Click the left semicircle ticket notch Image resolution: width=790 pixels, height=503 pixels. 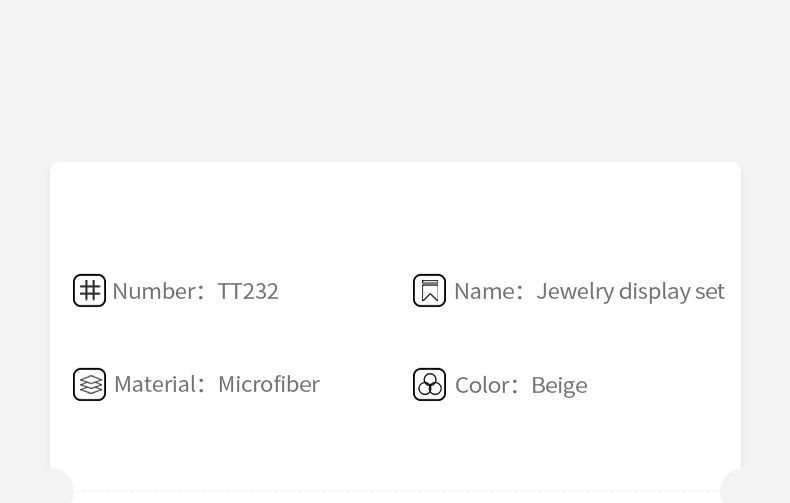[61, 486]
